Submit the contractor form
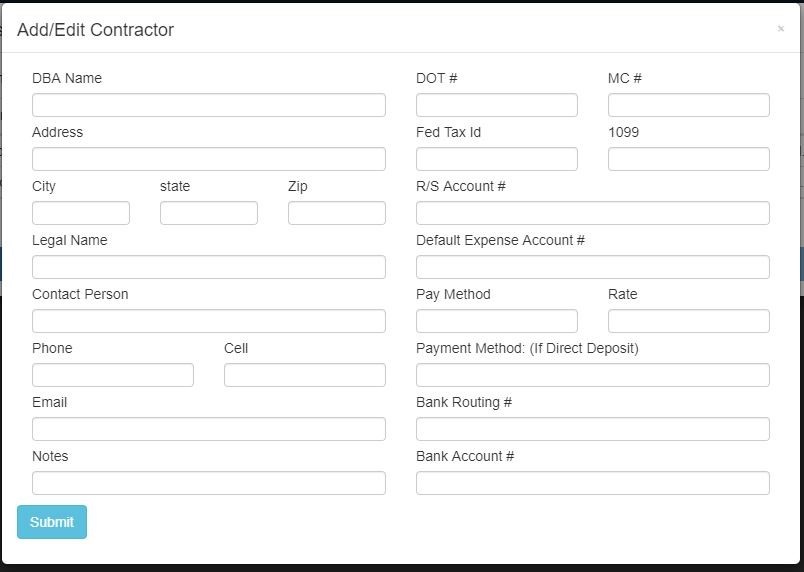 click(52, 522)
